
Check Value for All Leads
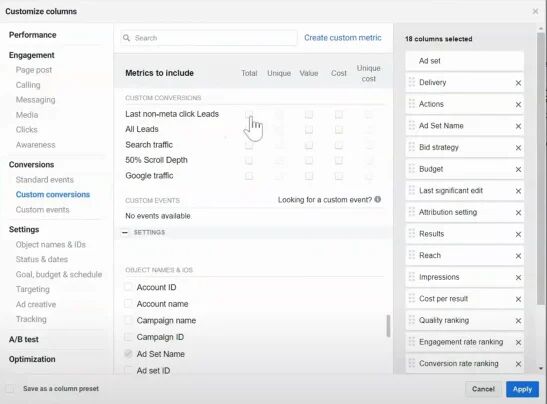coord(309,130)
